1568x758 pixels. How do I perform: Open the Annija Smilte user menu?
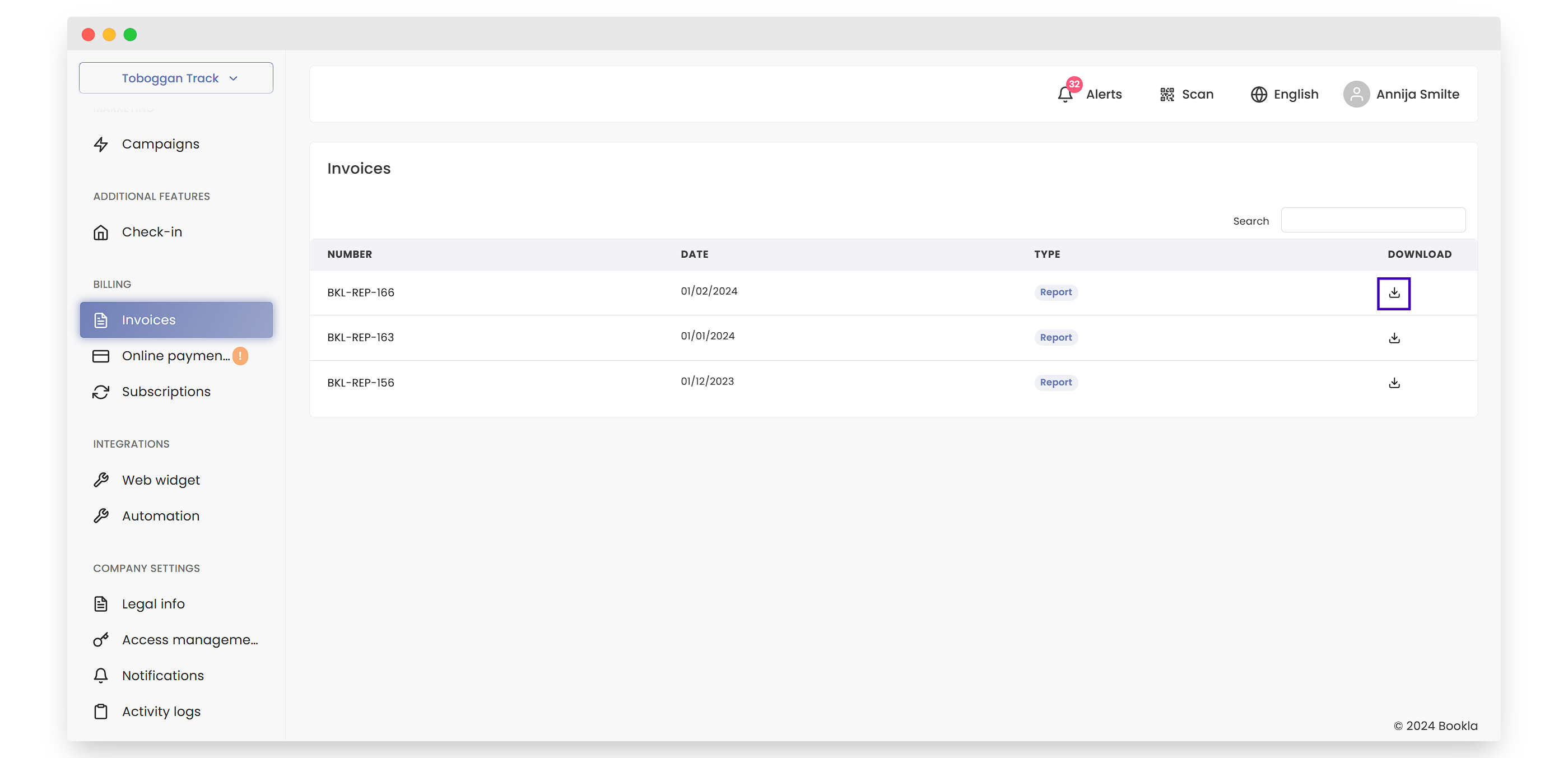[x=1417, y=94]
